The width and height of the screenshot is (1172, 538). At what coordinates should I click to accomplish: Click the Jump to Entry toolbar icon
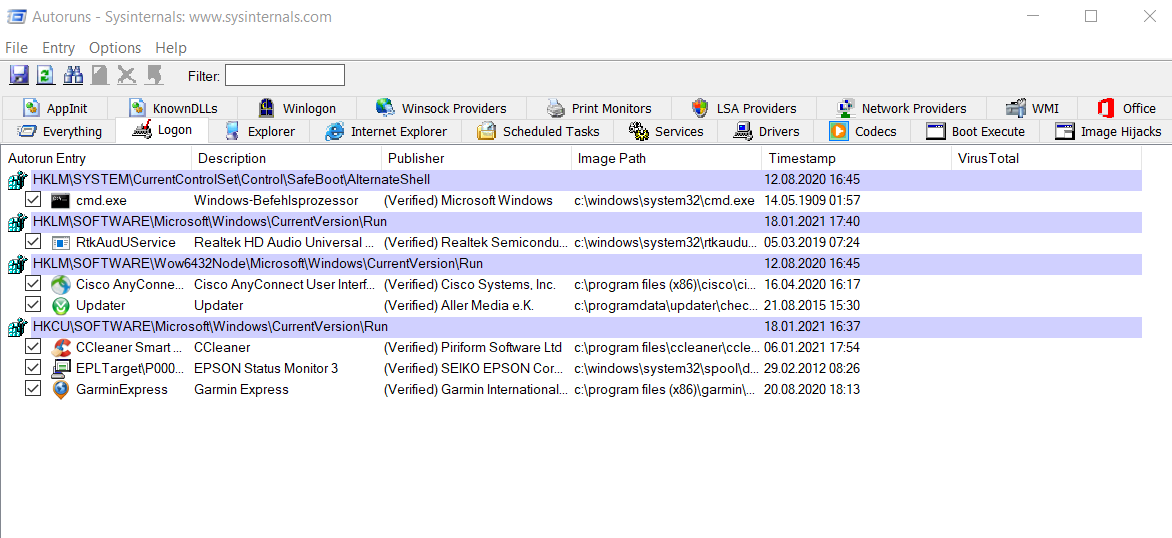[155, 75]
